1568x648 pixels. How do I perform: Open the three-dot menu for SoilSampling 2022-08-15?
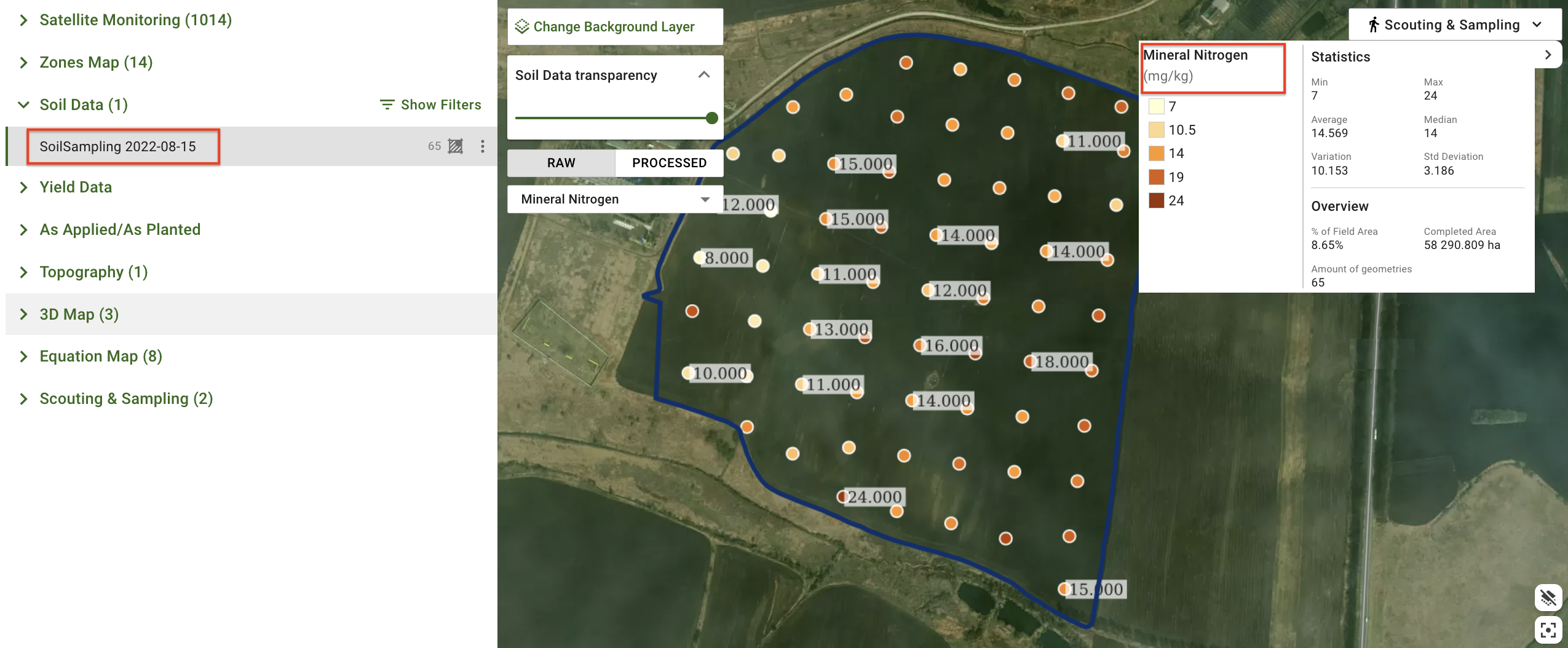(x=483, y=146)
